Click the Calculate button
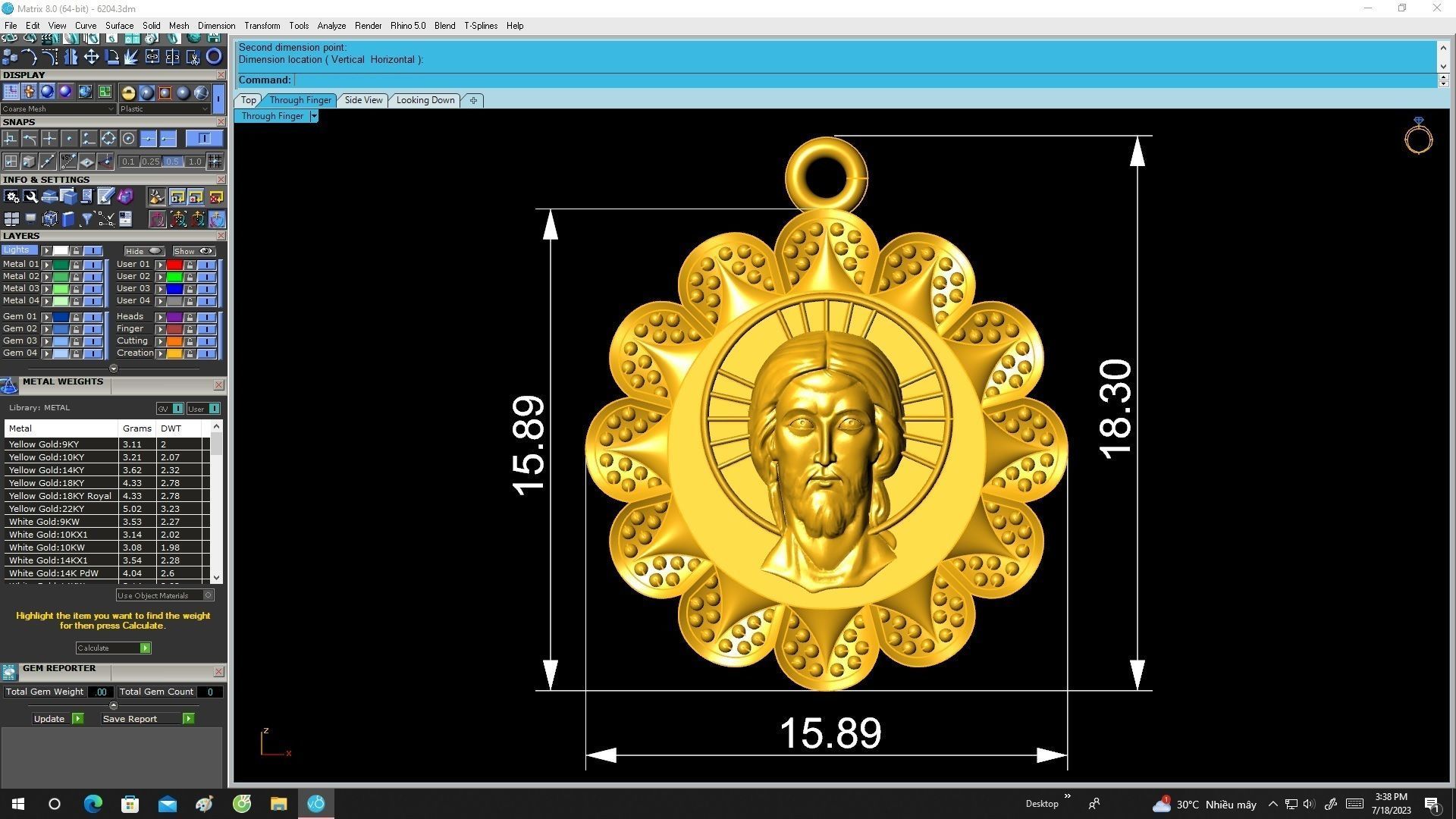Screen dimensions: 1456x819 tap(113, 648)
